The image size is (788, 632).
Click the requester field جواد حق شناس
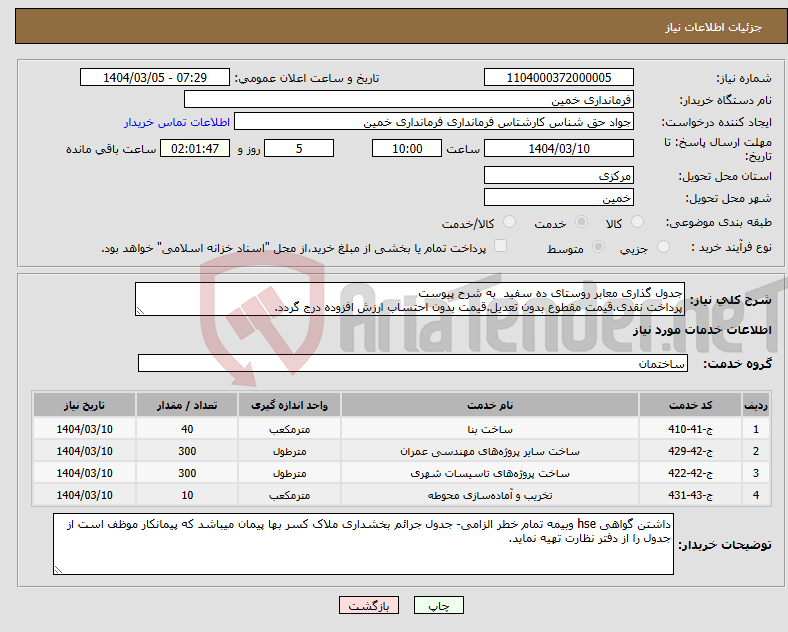click(434, 122)
